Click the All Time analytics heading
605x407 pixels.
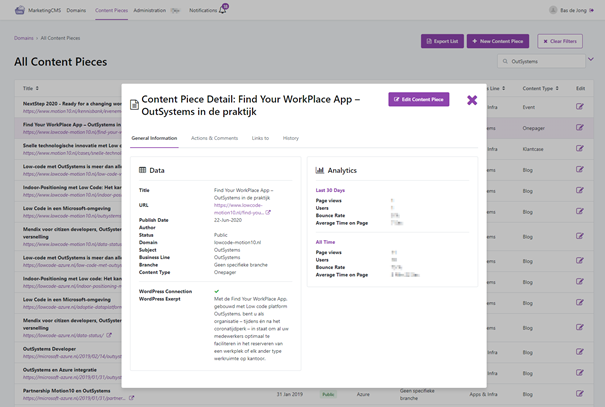pos(325,242)
